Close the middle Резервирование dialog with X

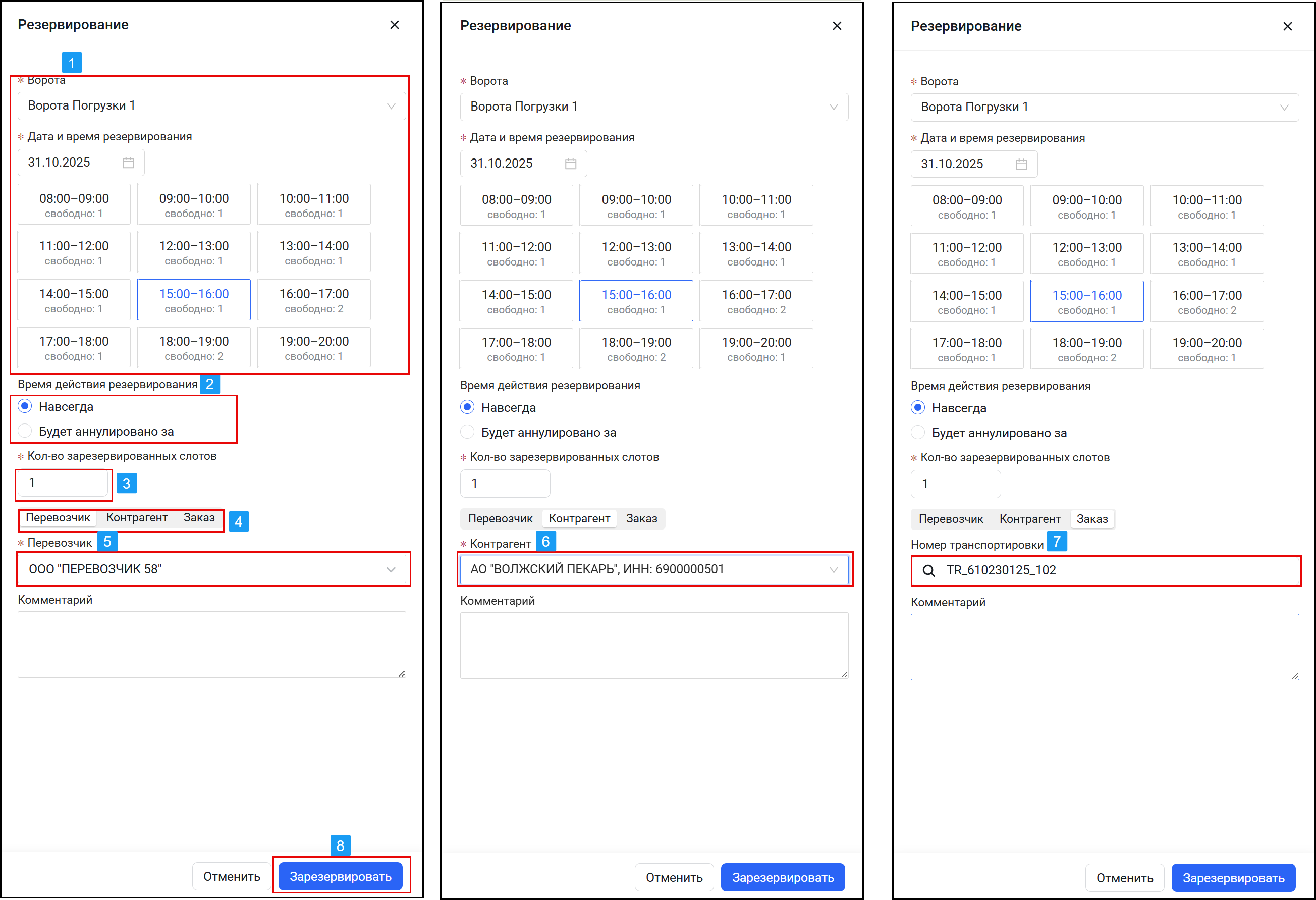click(837, 26)
